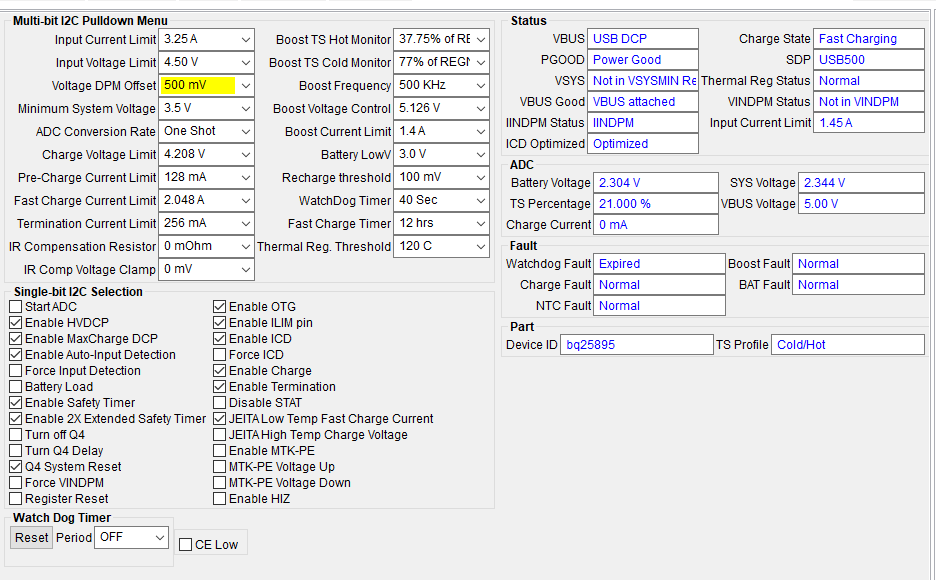This screenshot has height=580, width=936.
Task: Check JEITA High Temp Charge Voltage
Action: pos(220,435)
